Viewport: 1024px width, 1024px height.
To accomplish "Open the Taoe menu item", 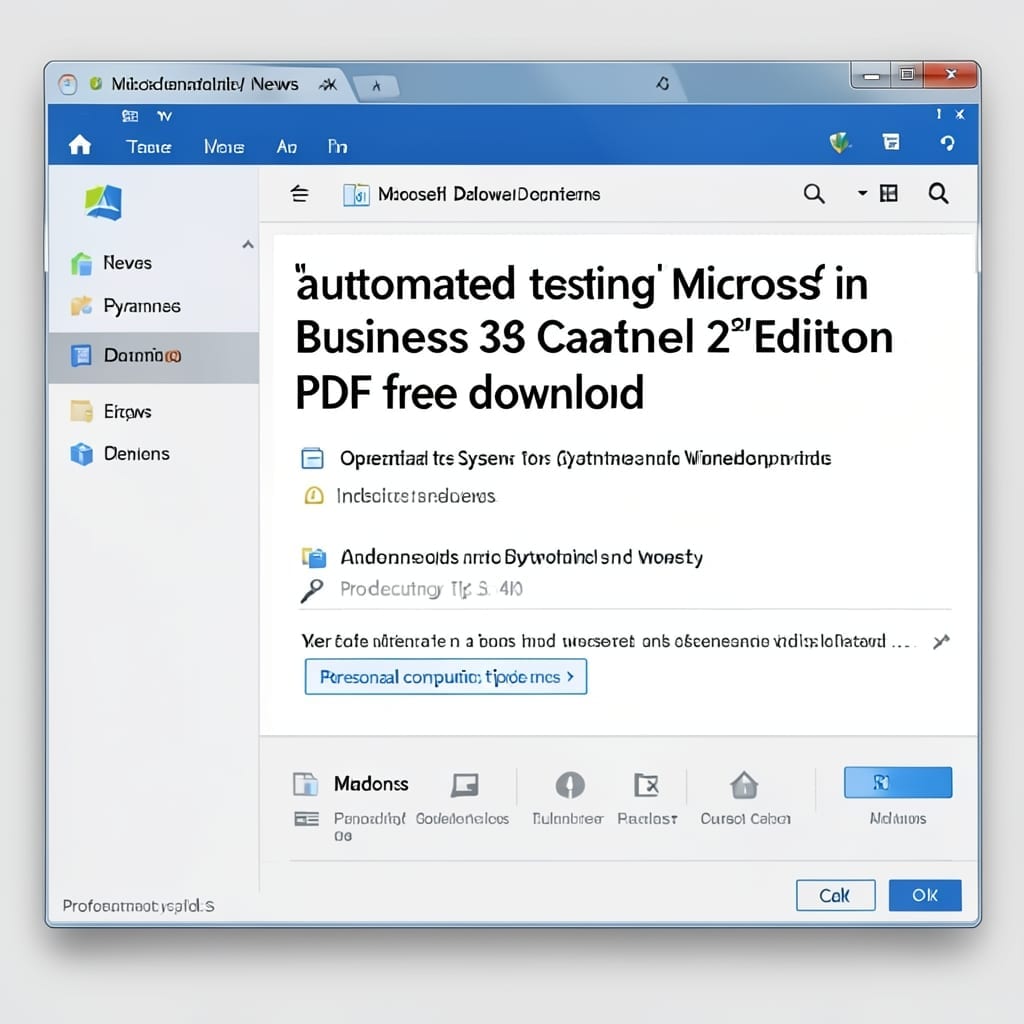I will [x=149, y=147].
